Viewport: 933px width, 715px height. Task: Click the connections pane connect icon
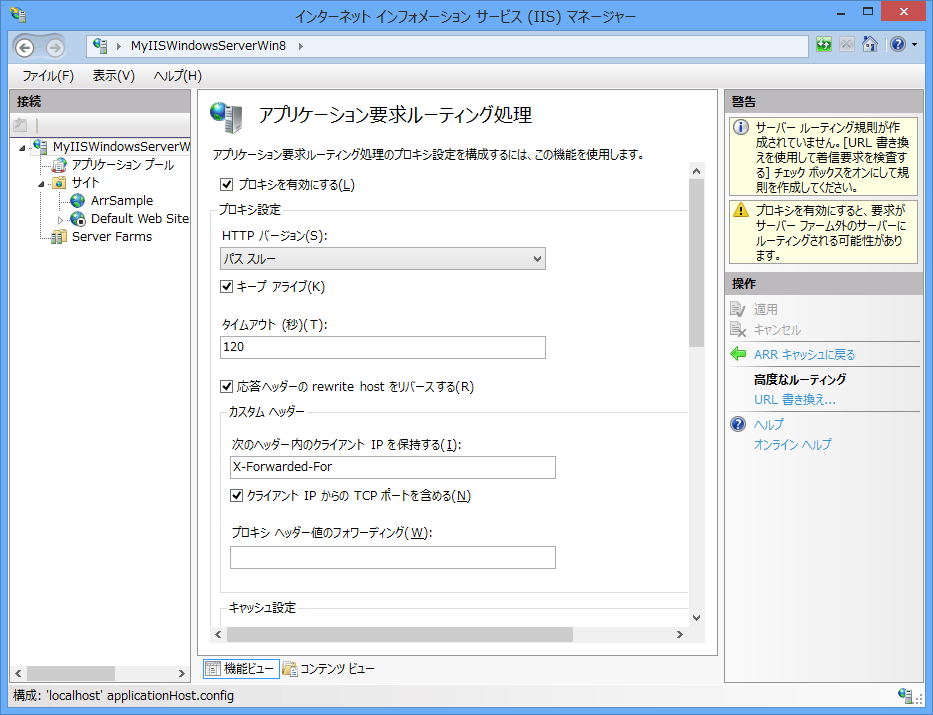pyautogui.click(x=20, y=125)
